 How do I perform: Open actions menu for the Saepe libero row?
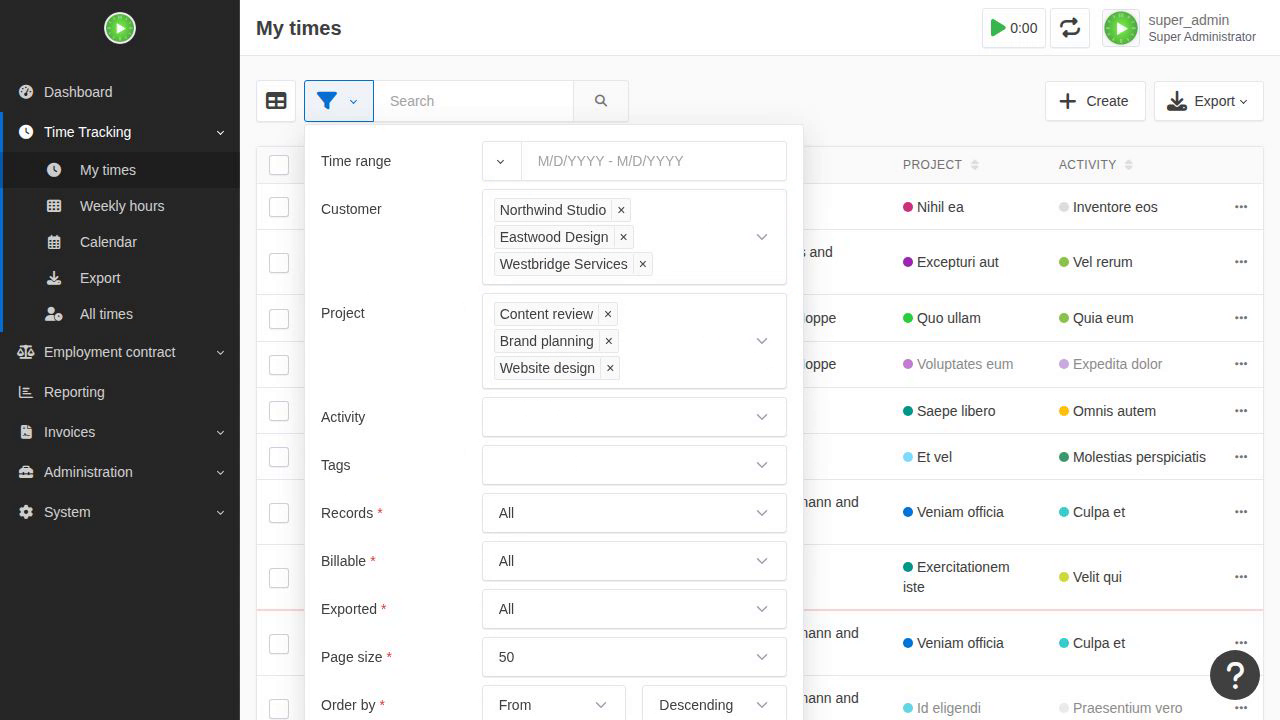pyautogui.click(x=1241, y=411)
